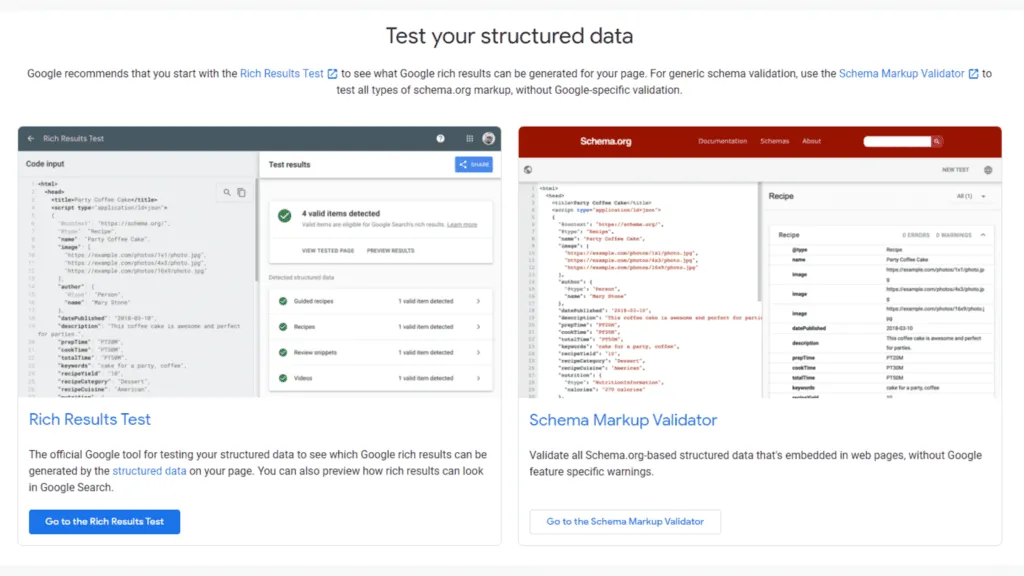Click the Videos row green check icon
This screenshot has height=576, width=1024.
point(283,378)
